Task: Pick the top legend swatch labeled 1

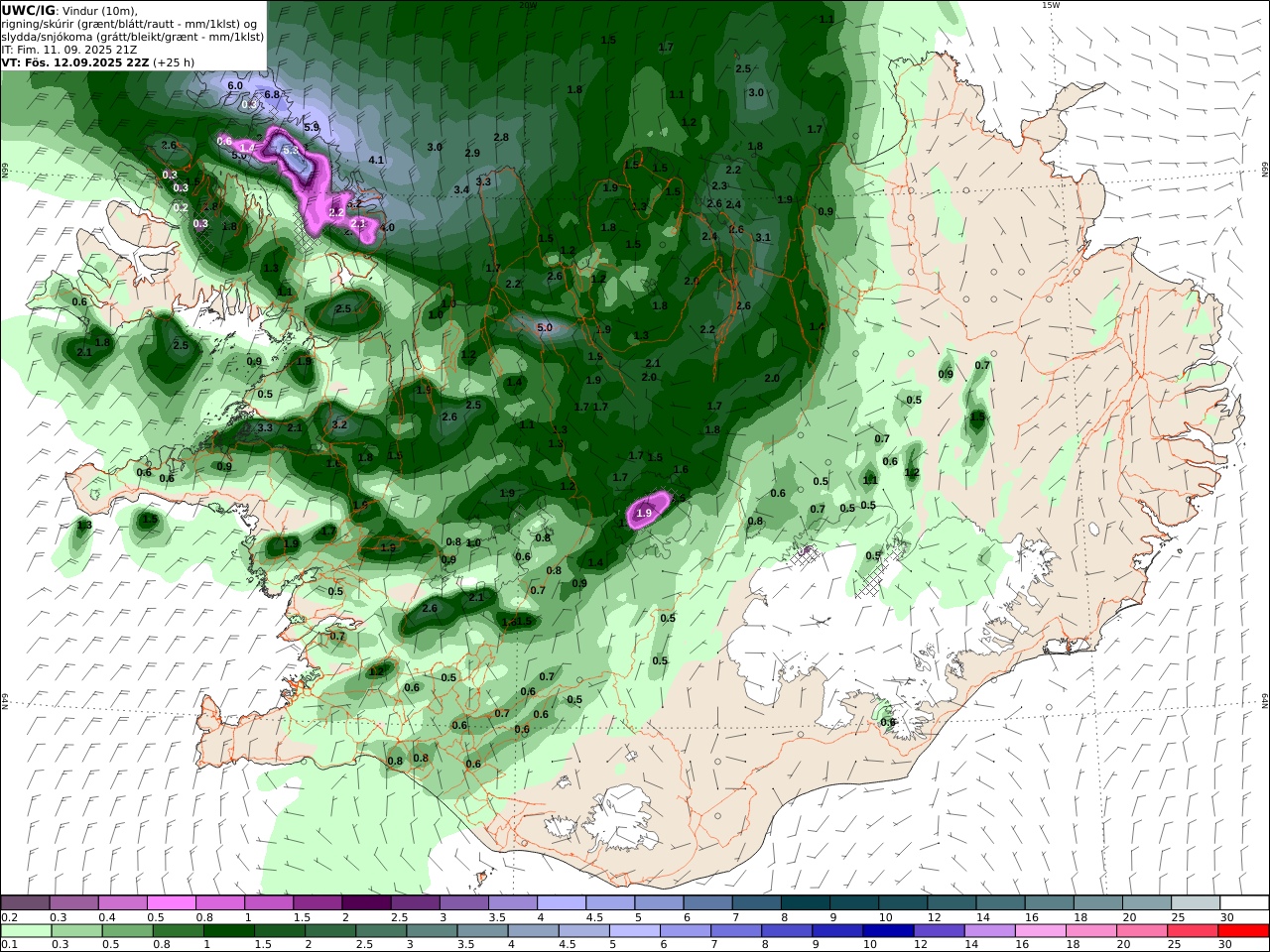Action: tap(269, 902)
